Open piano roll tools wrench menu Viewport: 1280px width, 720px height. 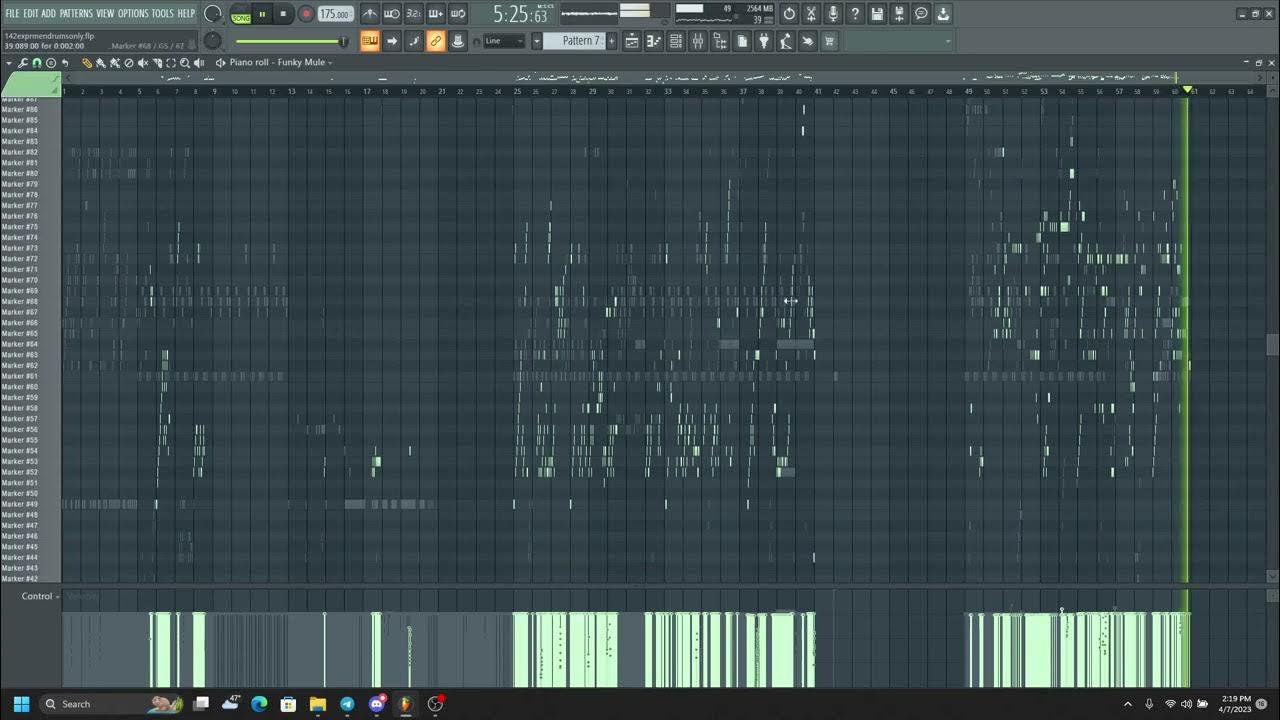23,63
